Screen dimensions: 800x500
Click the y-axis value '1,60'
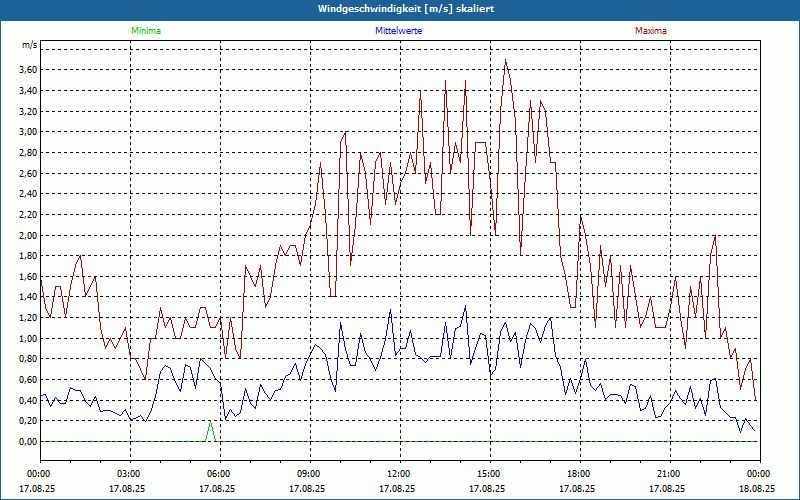pyautogui.click(x=28, y=277)
